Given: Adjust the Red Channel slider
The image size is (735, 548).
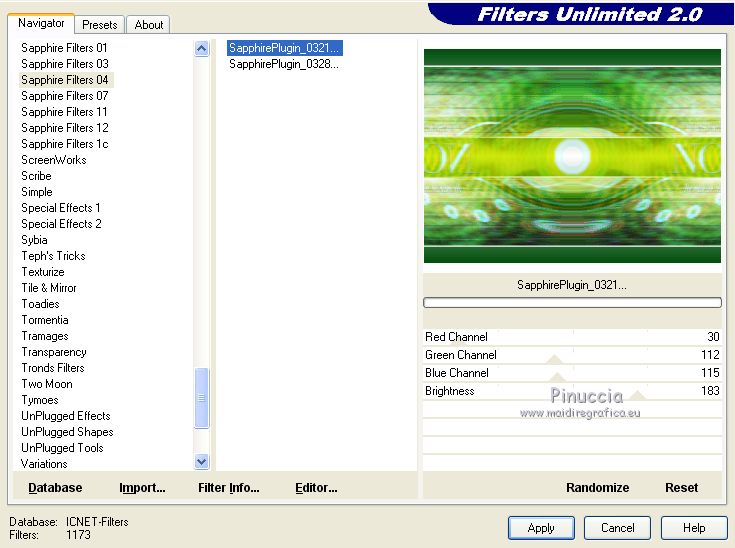Looking at the screenshot, I should [x=572, y=337].
